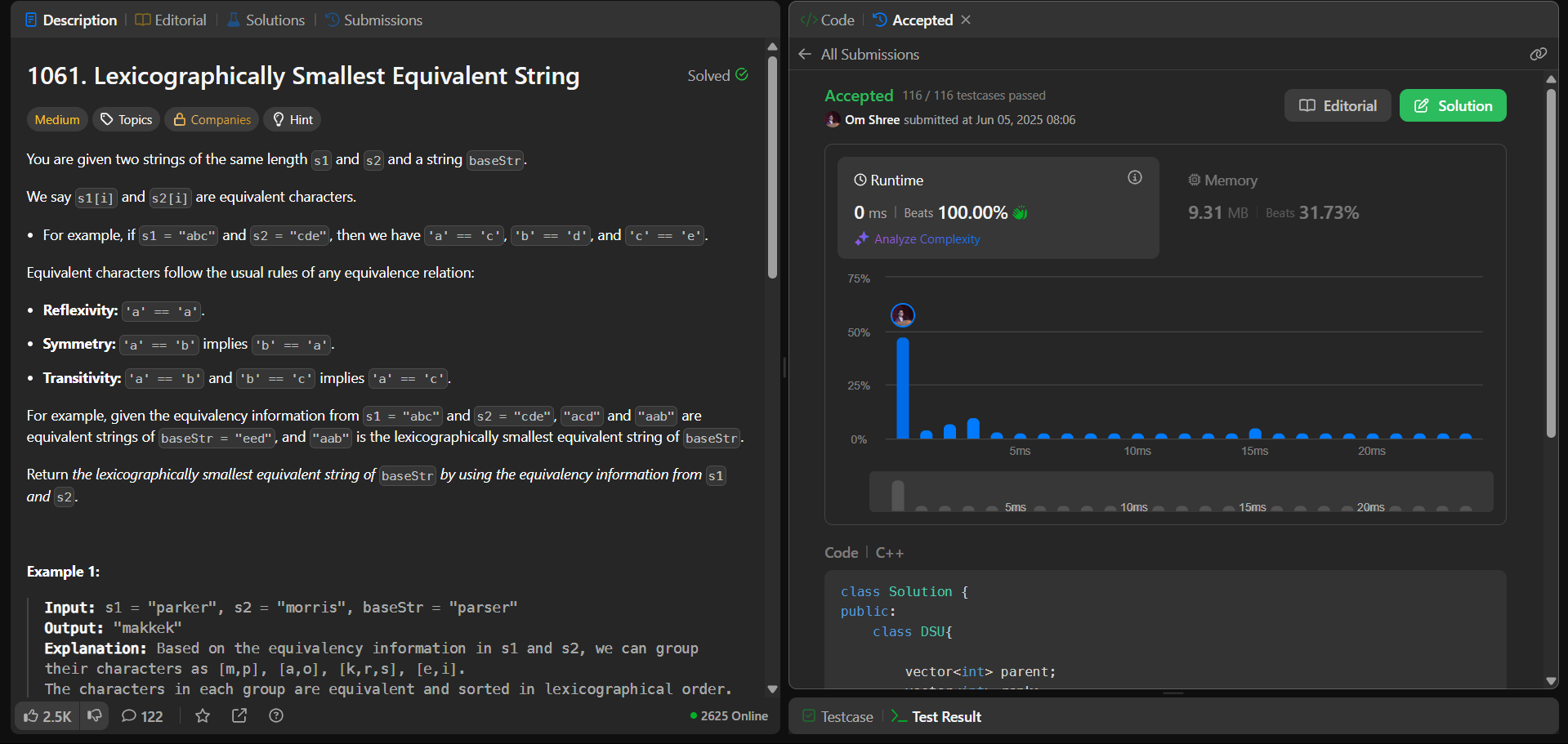Click submission panel scrollbar thumb
The width and height of the screenshot is (1568, 744).
(1551, 263)
